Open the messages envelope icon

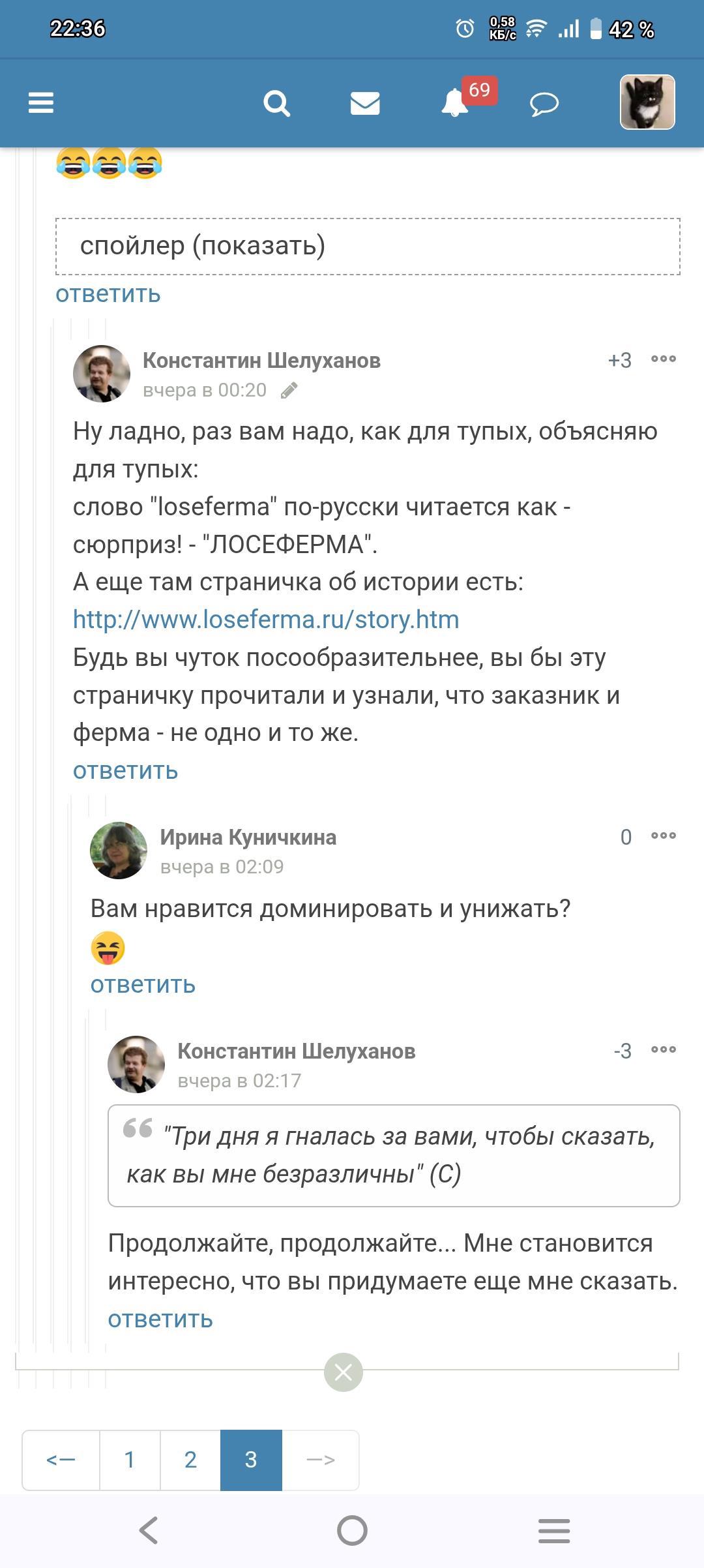[365, 103]
